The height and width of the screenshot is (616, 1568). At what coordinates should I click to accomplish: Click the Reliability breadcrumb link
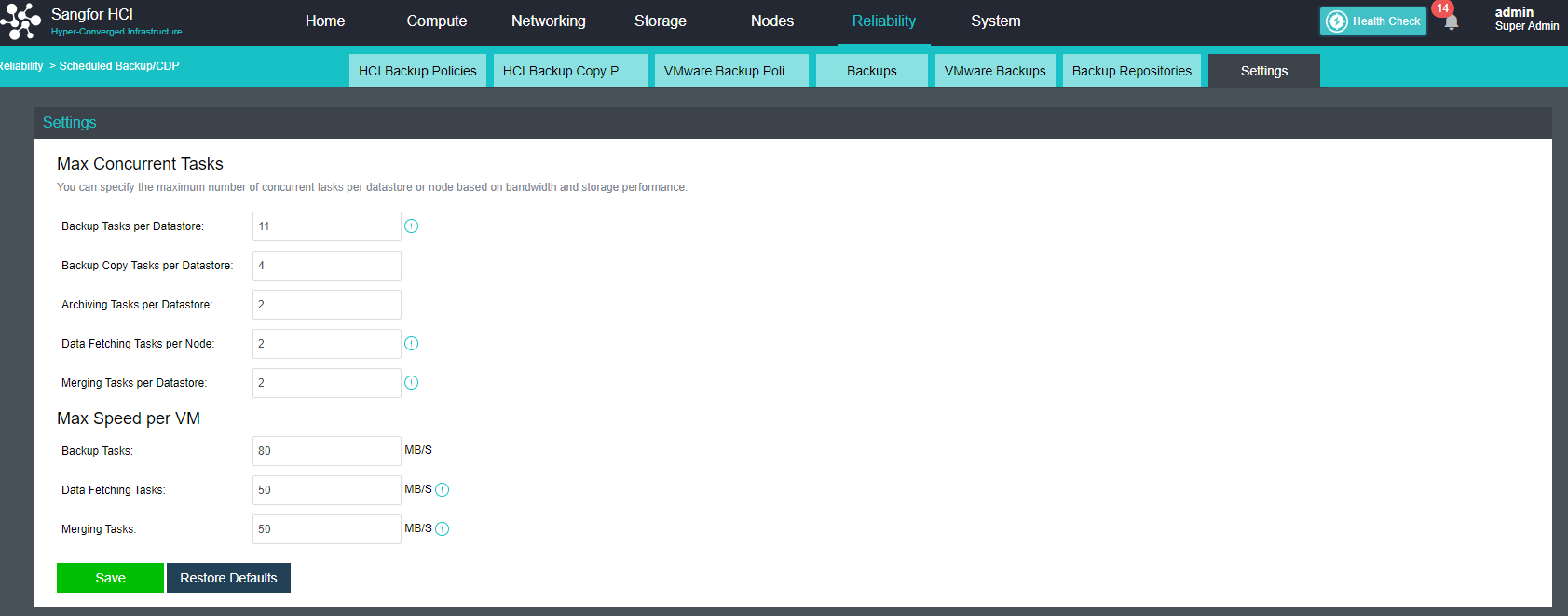pyautogui.click(x=20, y=66)
